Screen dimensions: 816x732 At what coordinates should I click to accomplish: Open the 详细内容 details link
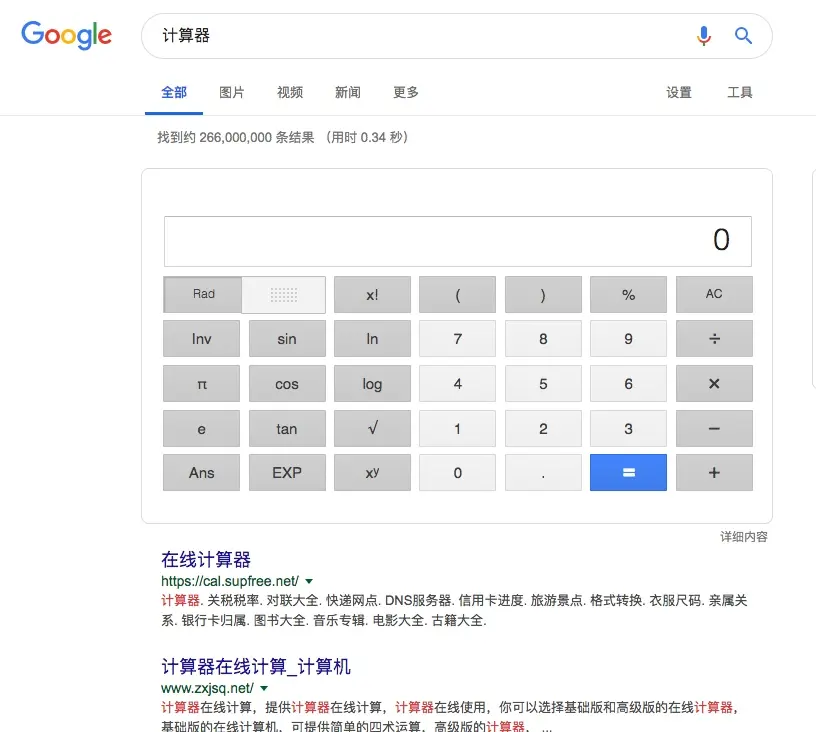pos(744,536)
